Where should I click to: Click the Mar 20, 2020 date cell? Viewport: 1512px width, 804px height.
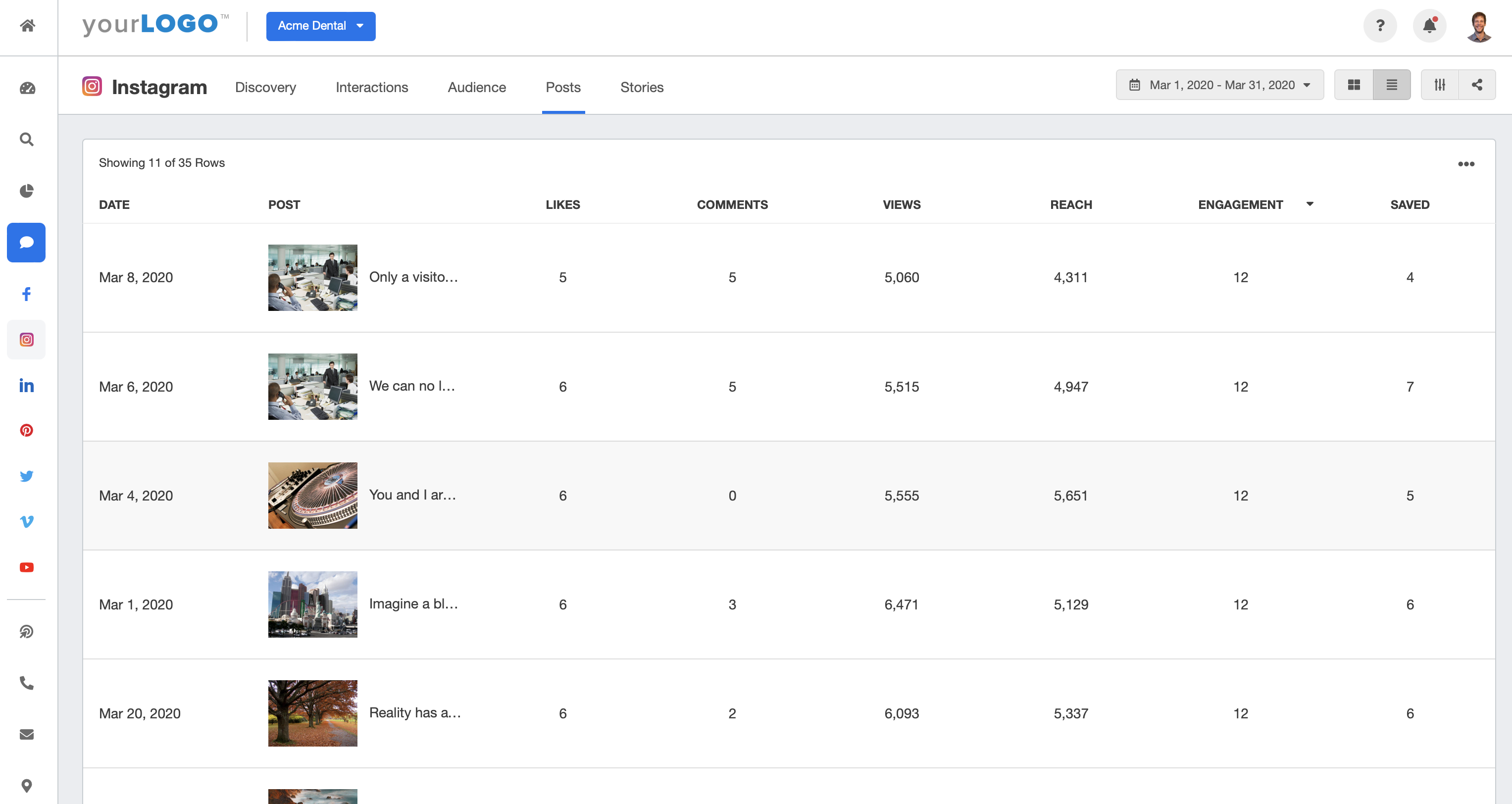click(x=140, y=713)
